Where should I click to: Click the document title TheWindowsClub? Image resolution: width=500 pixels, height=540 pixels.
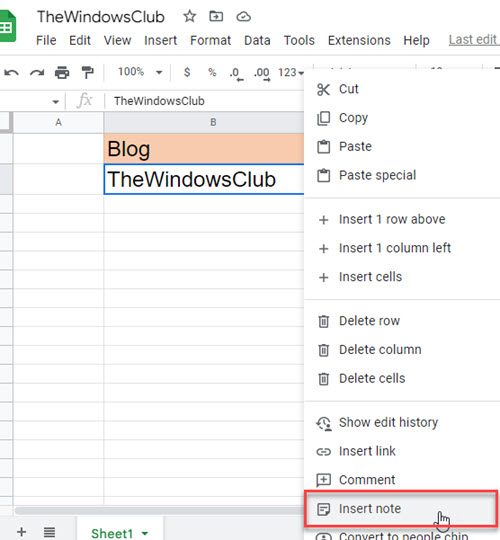pyautogui.click(x=101, y=17)
